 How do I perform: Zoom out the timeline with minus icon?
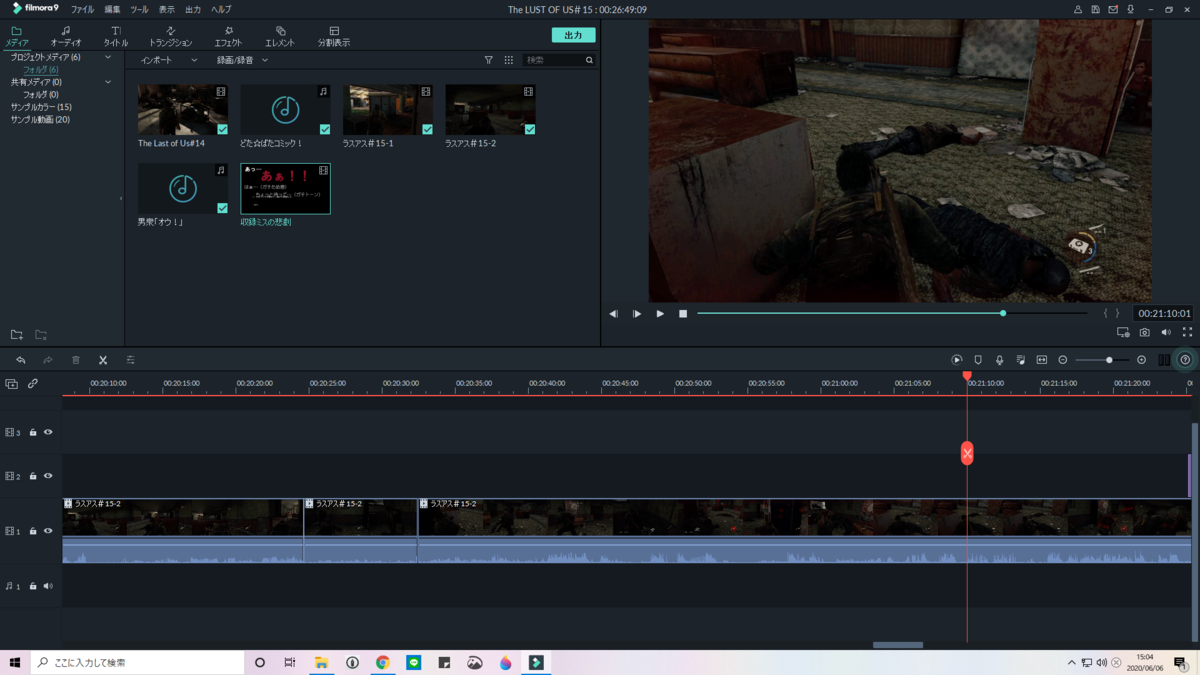(x=1063, y=360)
